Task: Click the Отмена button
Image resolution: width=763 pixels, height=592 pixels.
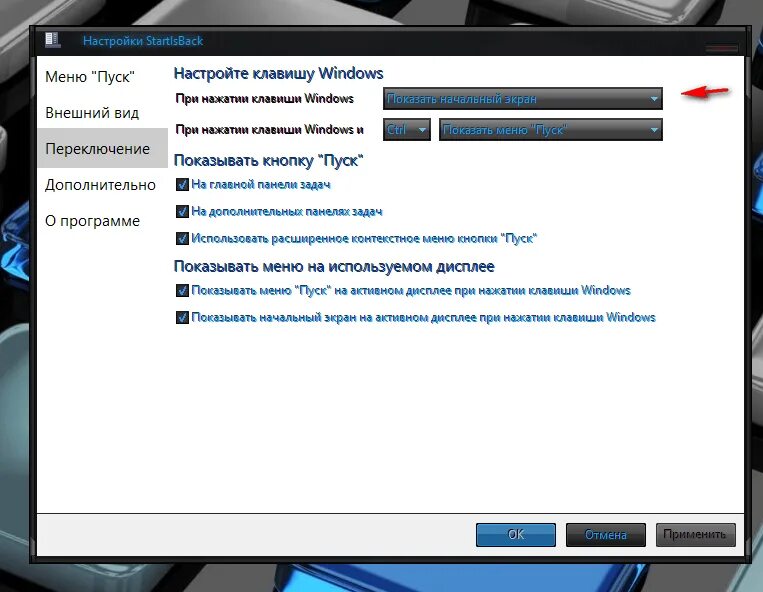Action: click(x=606, y=535)
